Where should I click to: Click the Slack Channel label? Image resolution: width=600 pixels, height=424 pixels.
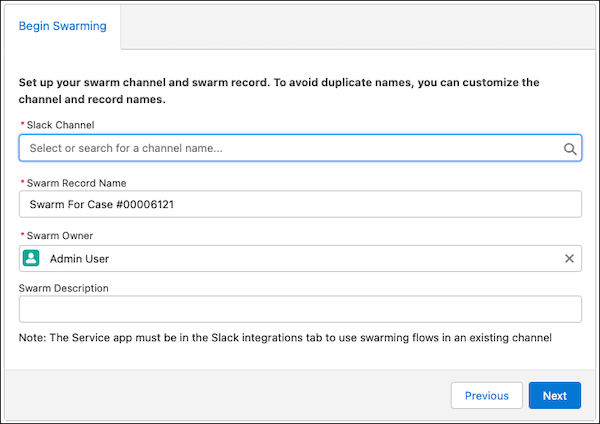coord(60,125)
